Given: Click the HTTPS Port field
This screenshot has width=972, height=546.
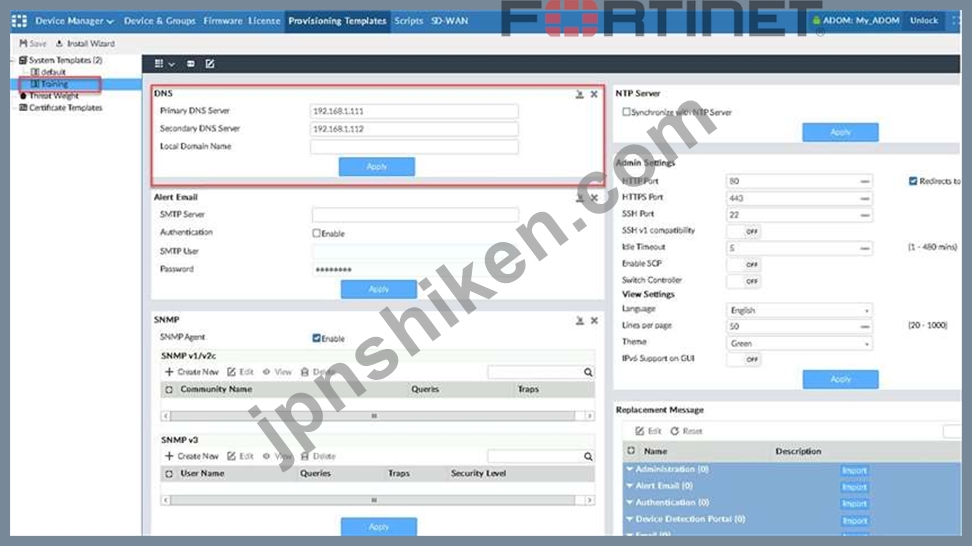Looking at the screenshot, I should coord(798,198).
